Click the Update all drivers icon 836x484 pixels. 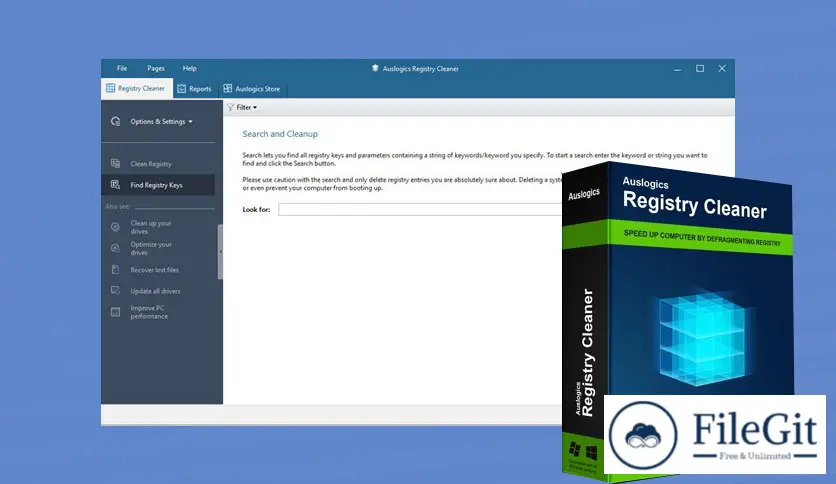[x=115, y=291]
